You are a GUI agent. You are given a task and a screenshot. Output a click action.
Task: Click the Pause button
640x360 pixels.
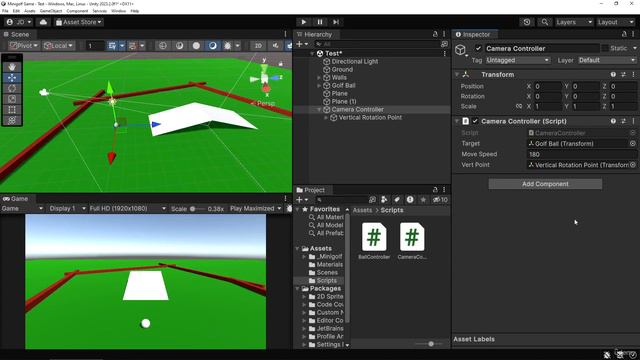tap(320, 22)
